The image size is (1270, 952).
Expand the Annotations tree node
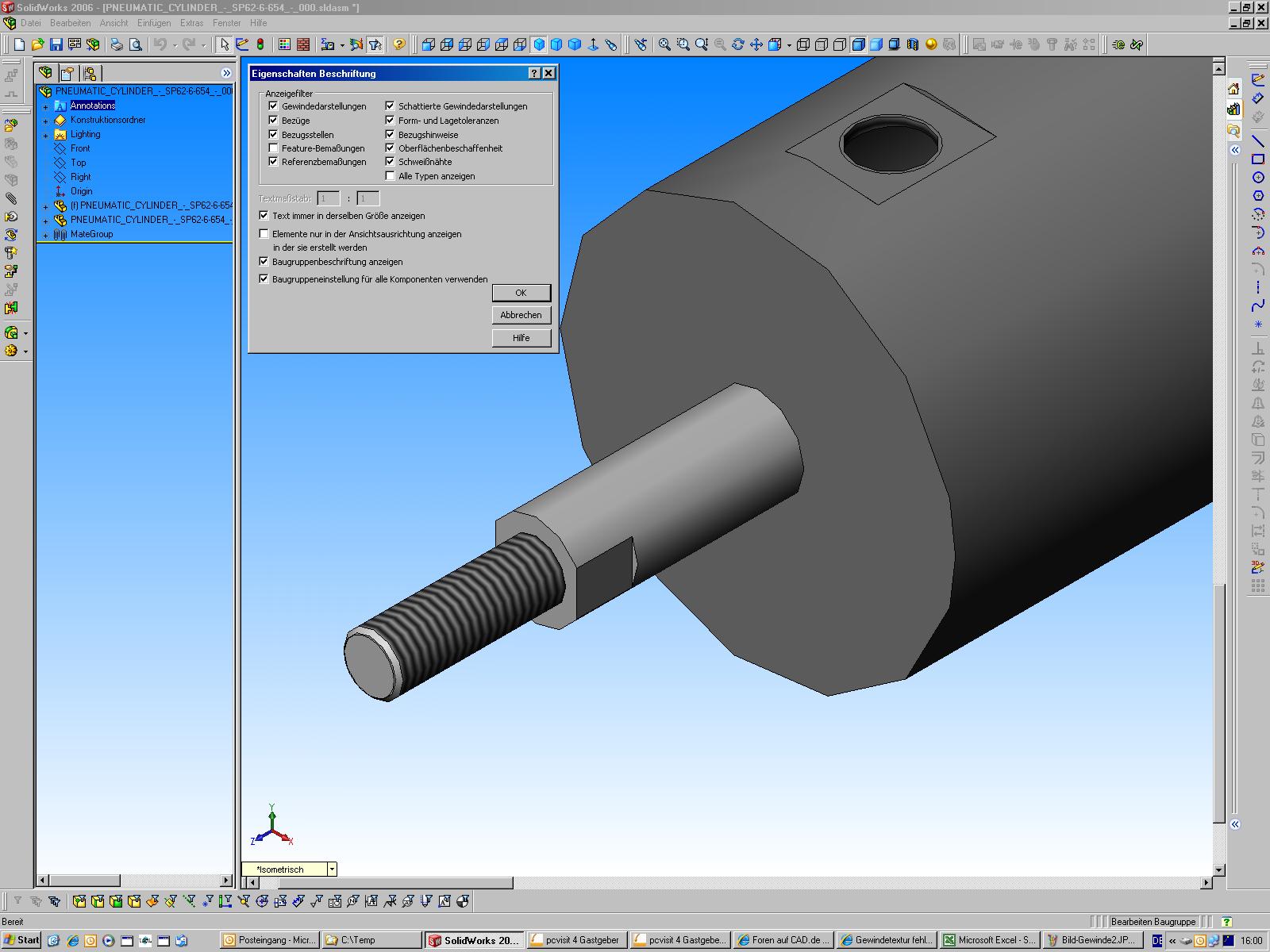click(45, 106)
